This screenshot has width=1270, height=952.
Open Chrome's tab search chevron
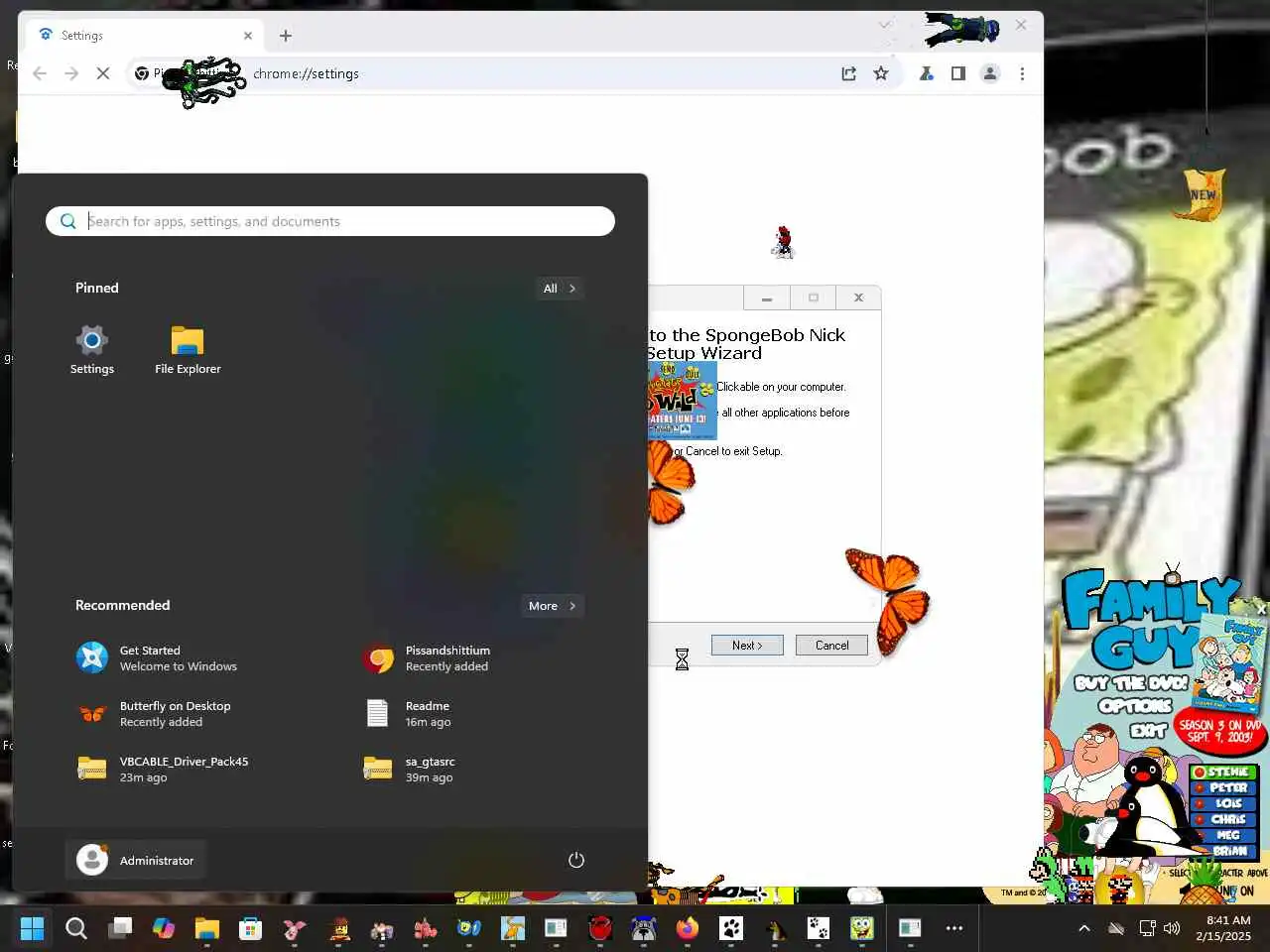(885, 25)
